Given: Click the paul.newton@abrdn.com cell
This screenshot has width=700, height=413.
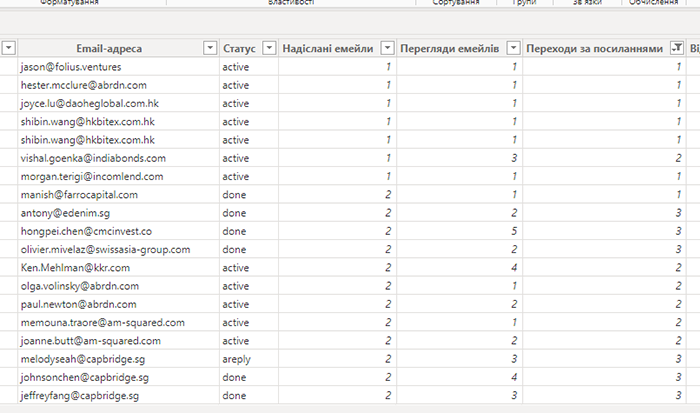Looking at the screenshot, I should pos(118,305).
